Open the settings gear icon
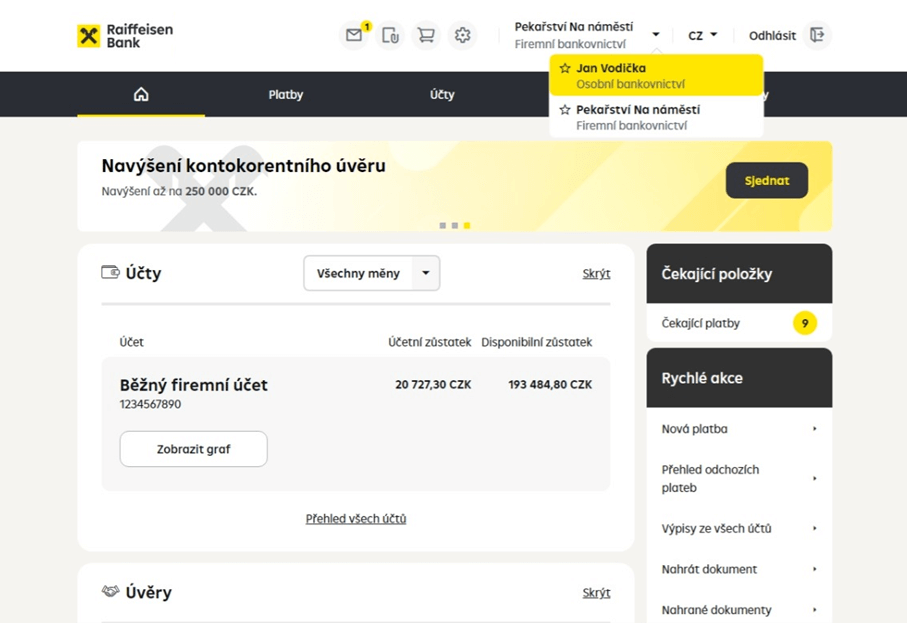The image size is (907, 623). pyautogui.click(x=462, y=35)
